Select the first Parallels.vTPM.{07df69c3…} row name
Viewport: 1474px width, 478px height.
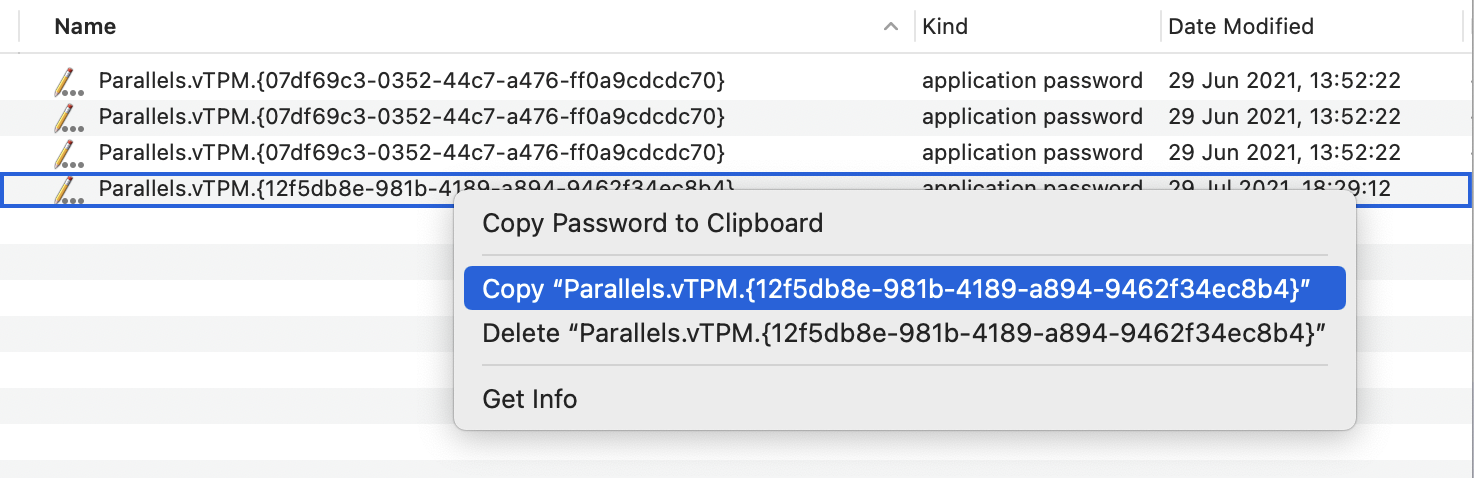point(411,81)
